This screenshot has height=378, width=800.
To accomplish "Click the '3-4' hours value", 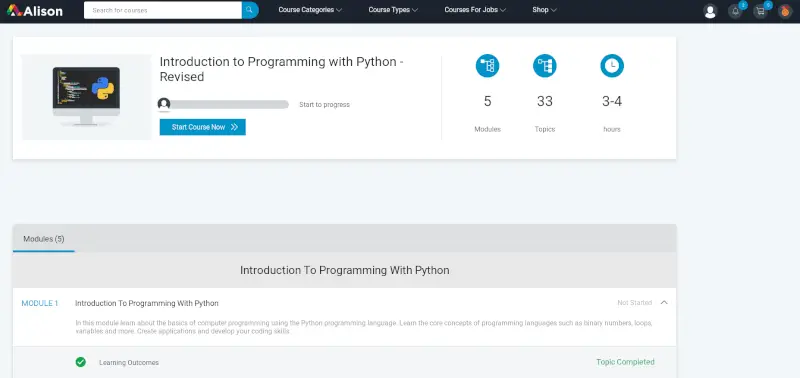I will (x=612, y=101).
